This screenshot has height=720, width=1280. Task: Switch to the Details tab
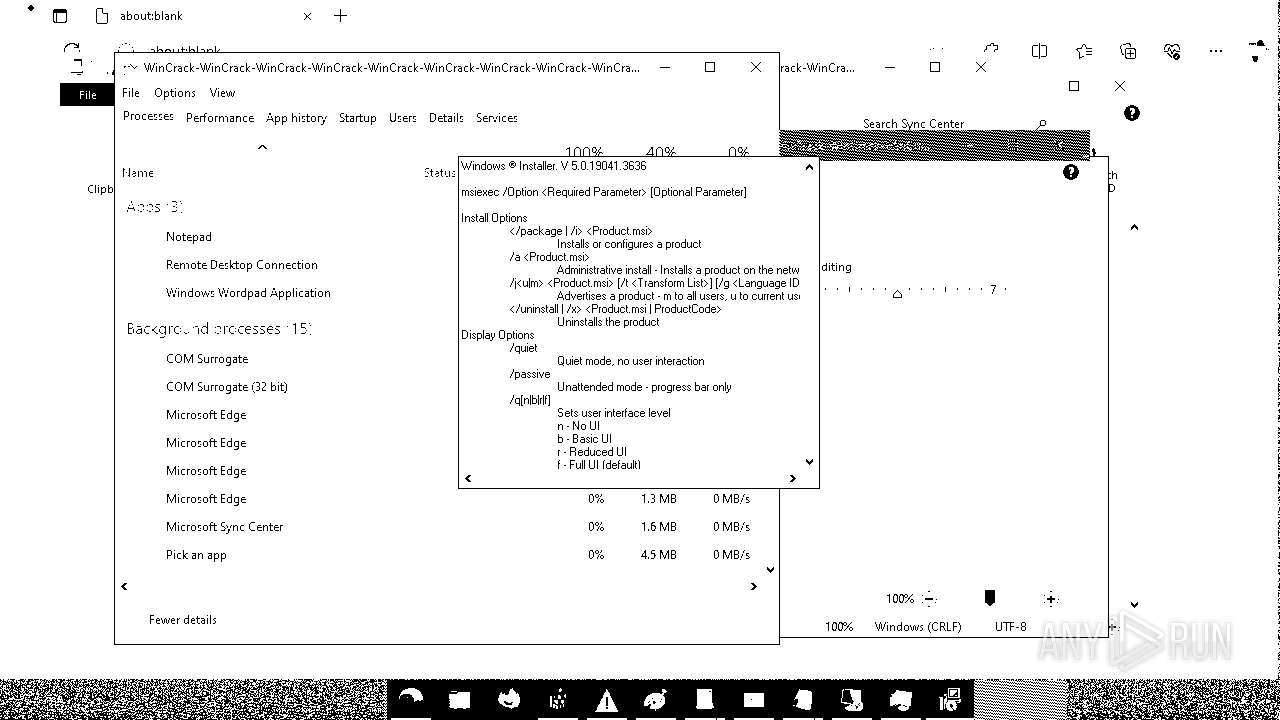(x=446, y=117)
